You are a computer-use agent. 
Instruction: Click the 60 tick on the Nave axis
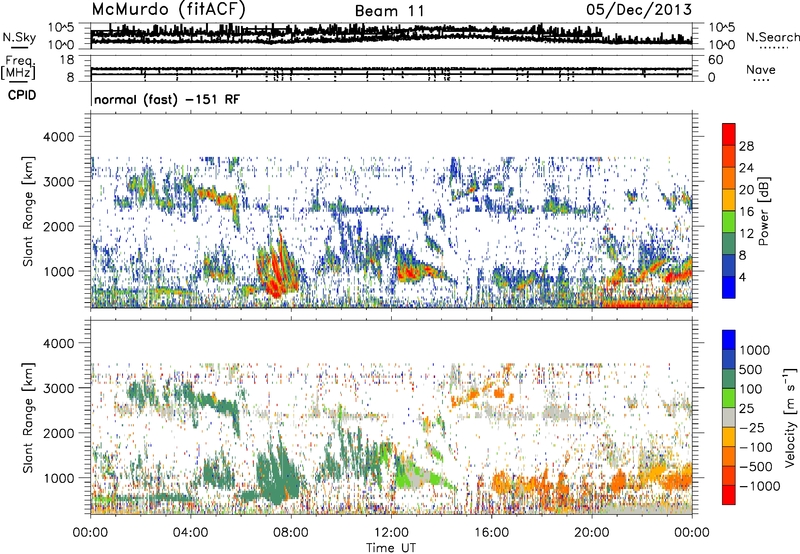715,60
